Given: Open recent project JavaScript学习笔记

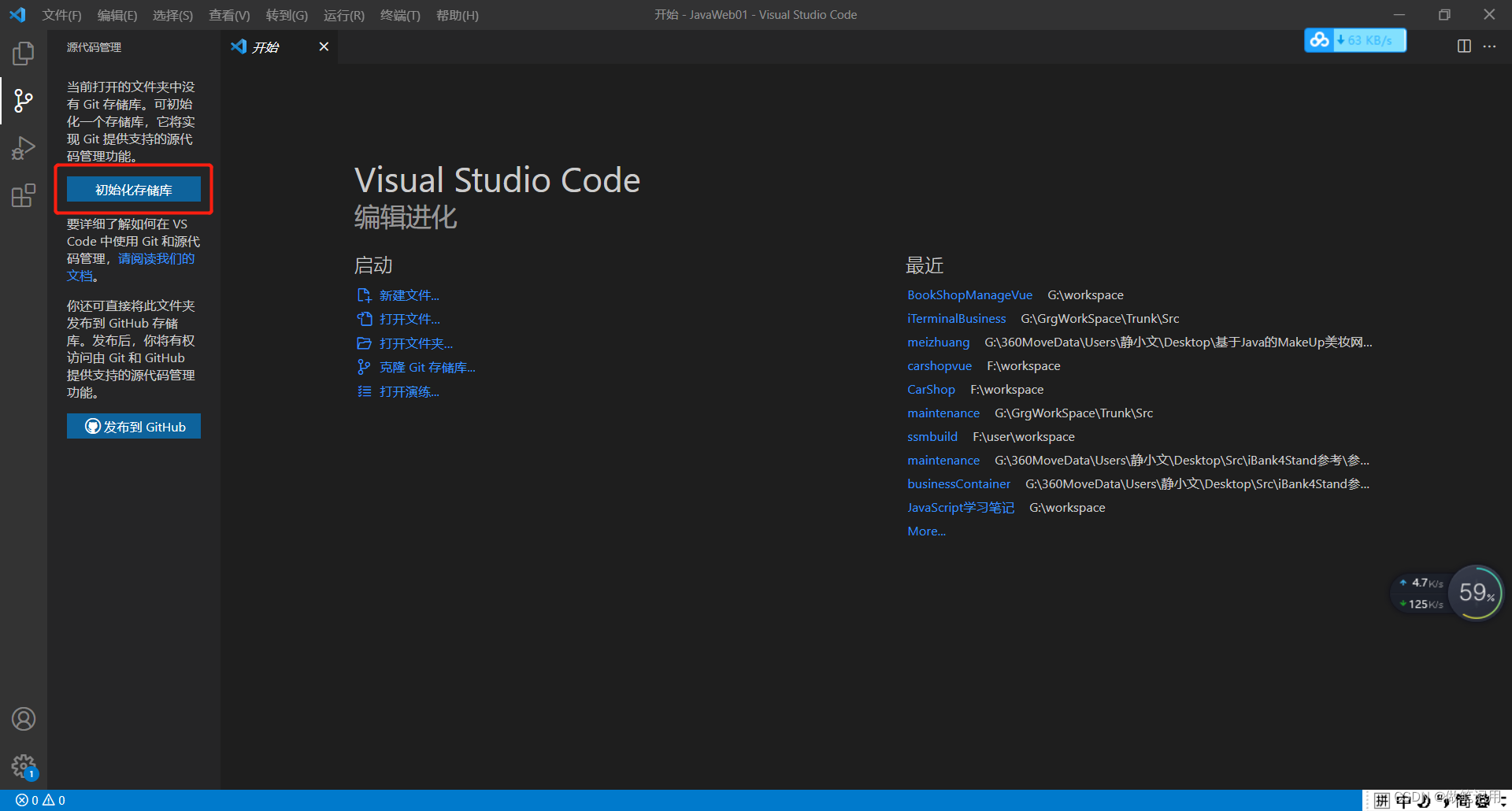Looking at the screenshot, I should pos(961,507).
